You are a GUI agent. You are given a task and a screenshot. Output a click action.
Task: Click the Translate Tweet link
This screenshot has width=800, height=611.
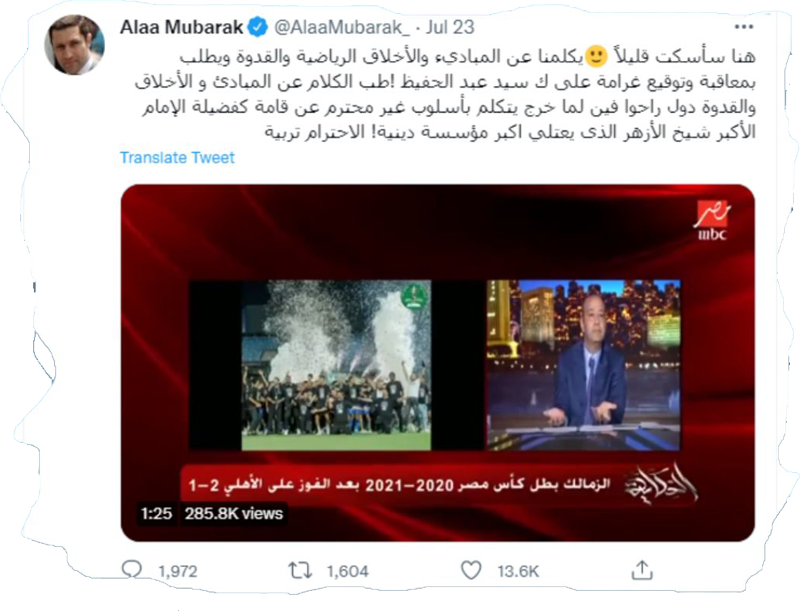(177, 158)
